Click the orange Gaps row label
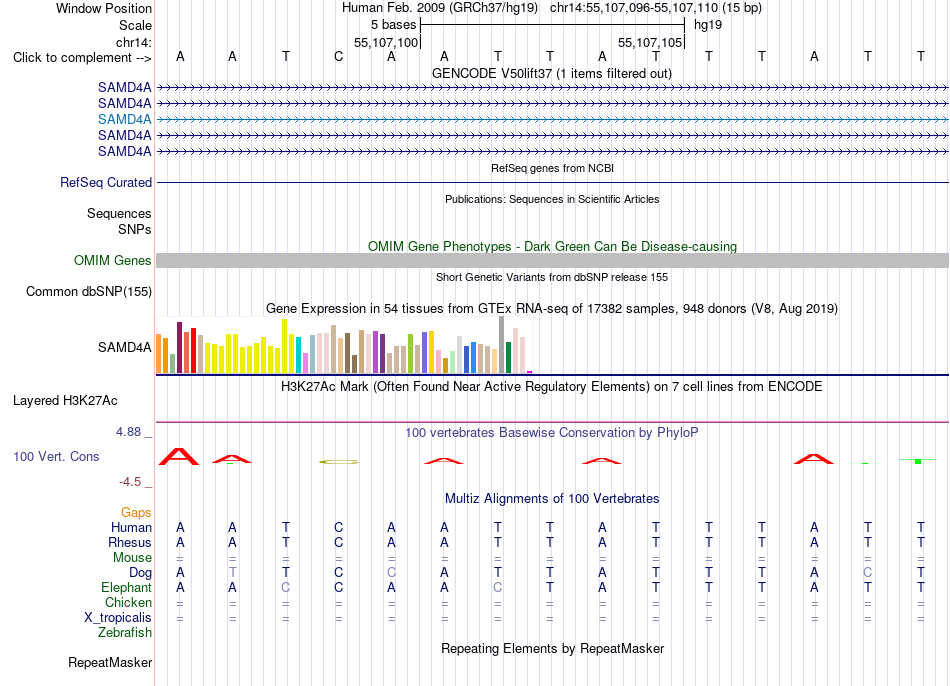The height and width of the screenshot is (686, 950). (x=136, y=513)
